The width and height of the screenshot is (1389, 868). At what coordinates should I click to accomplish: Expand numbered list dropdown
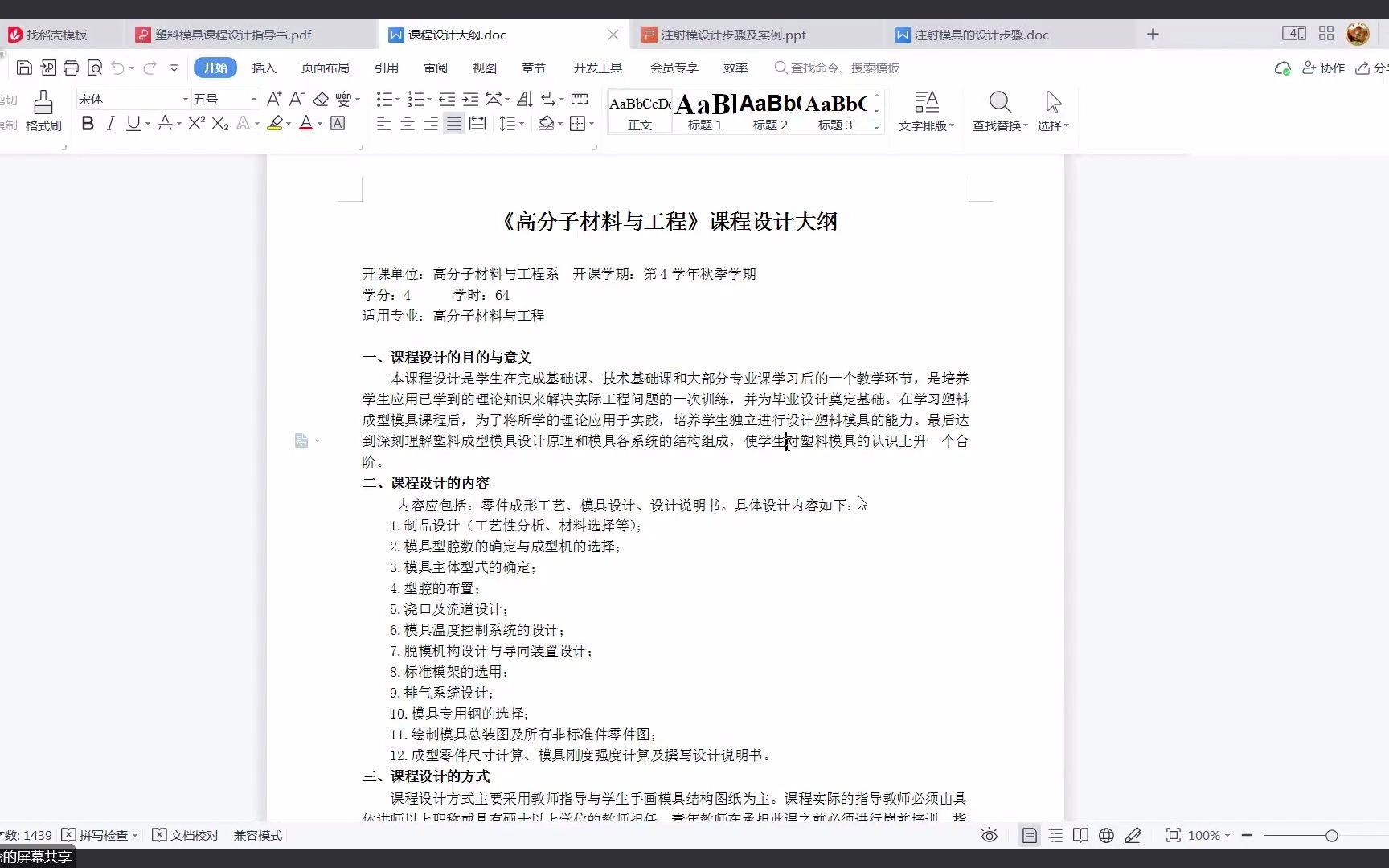[429, 100]
